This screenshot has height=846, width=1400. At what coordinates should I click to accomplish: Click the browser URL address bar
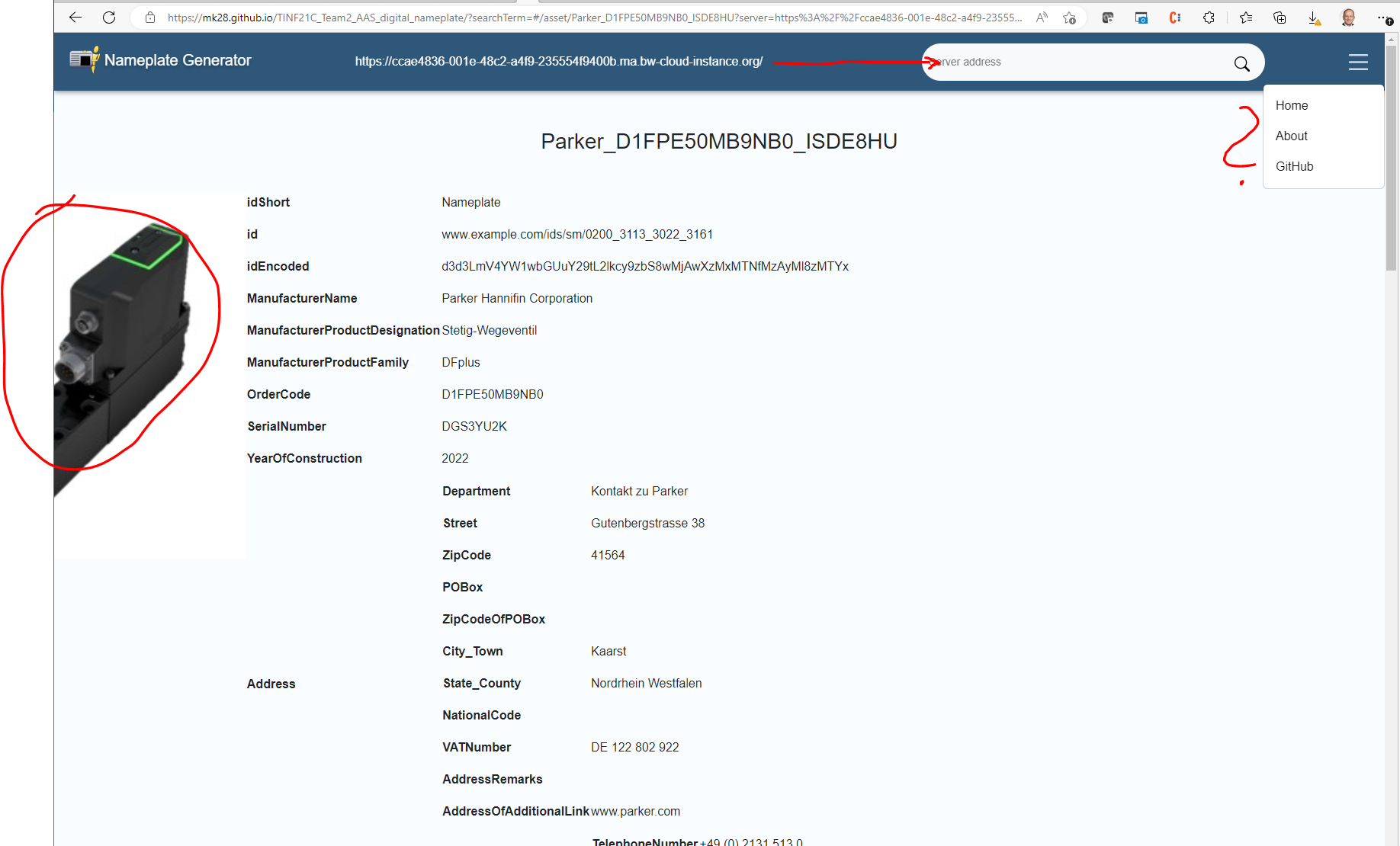(x=595, y=18)
